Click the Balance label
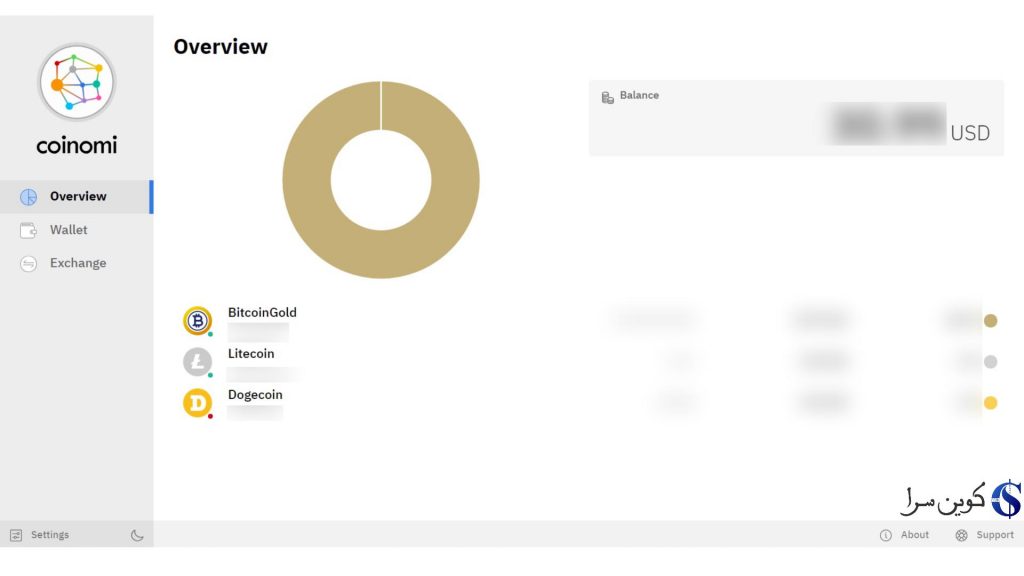The width and height of the screenshot is (1024, 576). (639, 95)
